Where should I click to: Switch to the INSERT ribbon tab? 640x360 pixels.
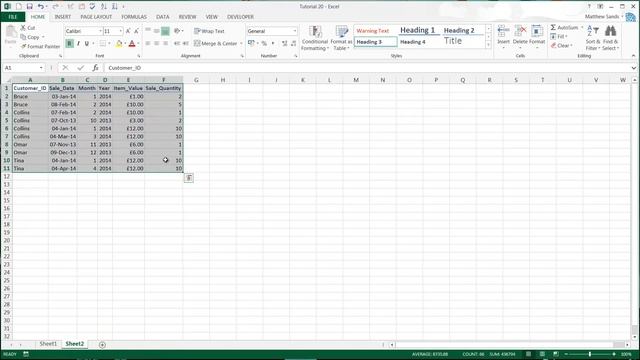62,17
